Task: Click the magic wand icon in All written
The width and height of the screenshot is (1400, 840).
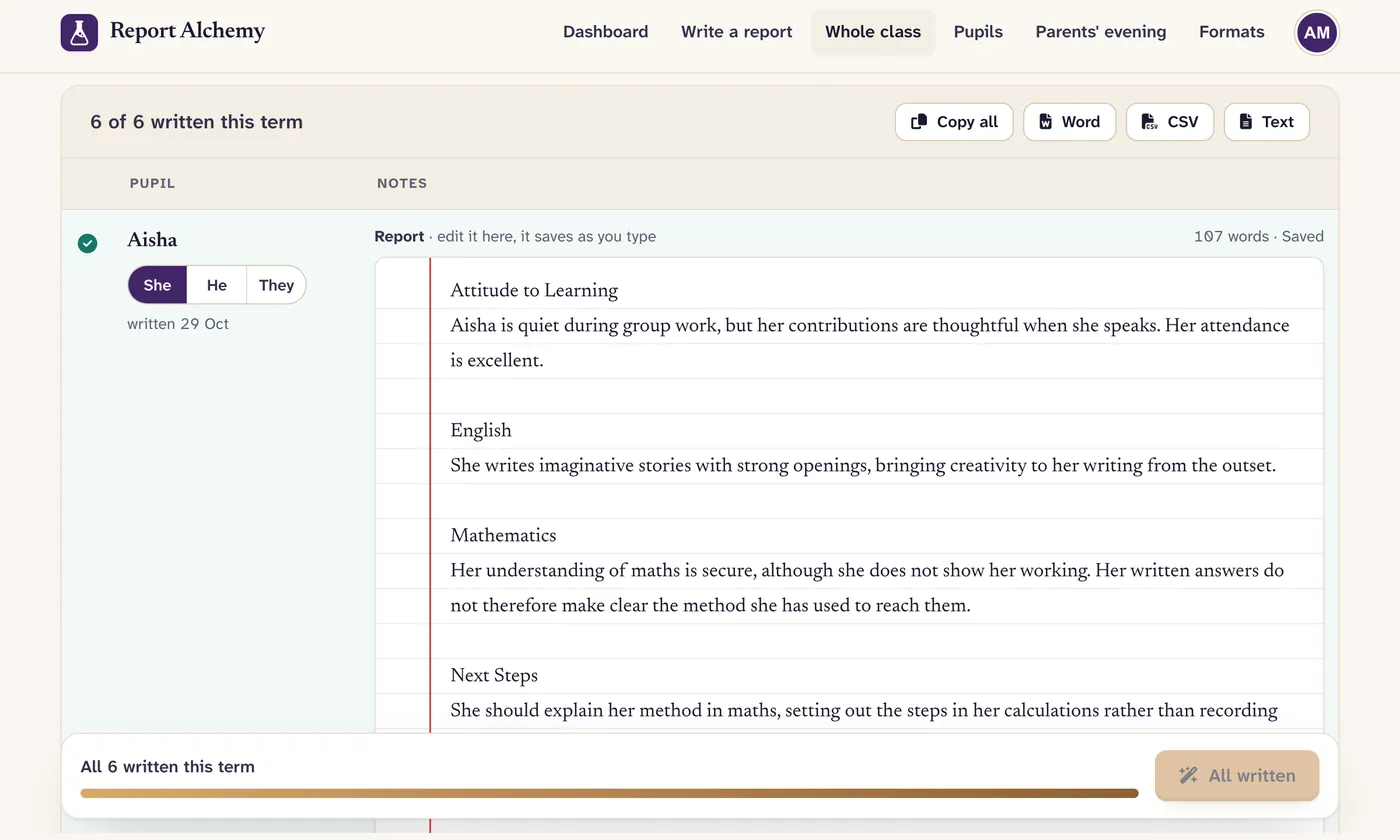Action: tap(1188, 775)
